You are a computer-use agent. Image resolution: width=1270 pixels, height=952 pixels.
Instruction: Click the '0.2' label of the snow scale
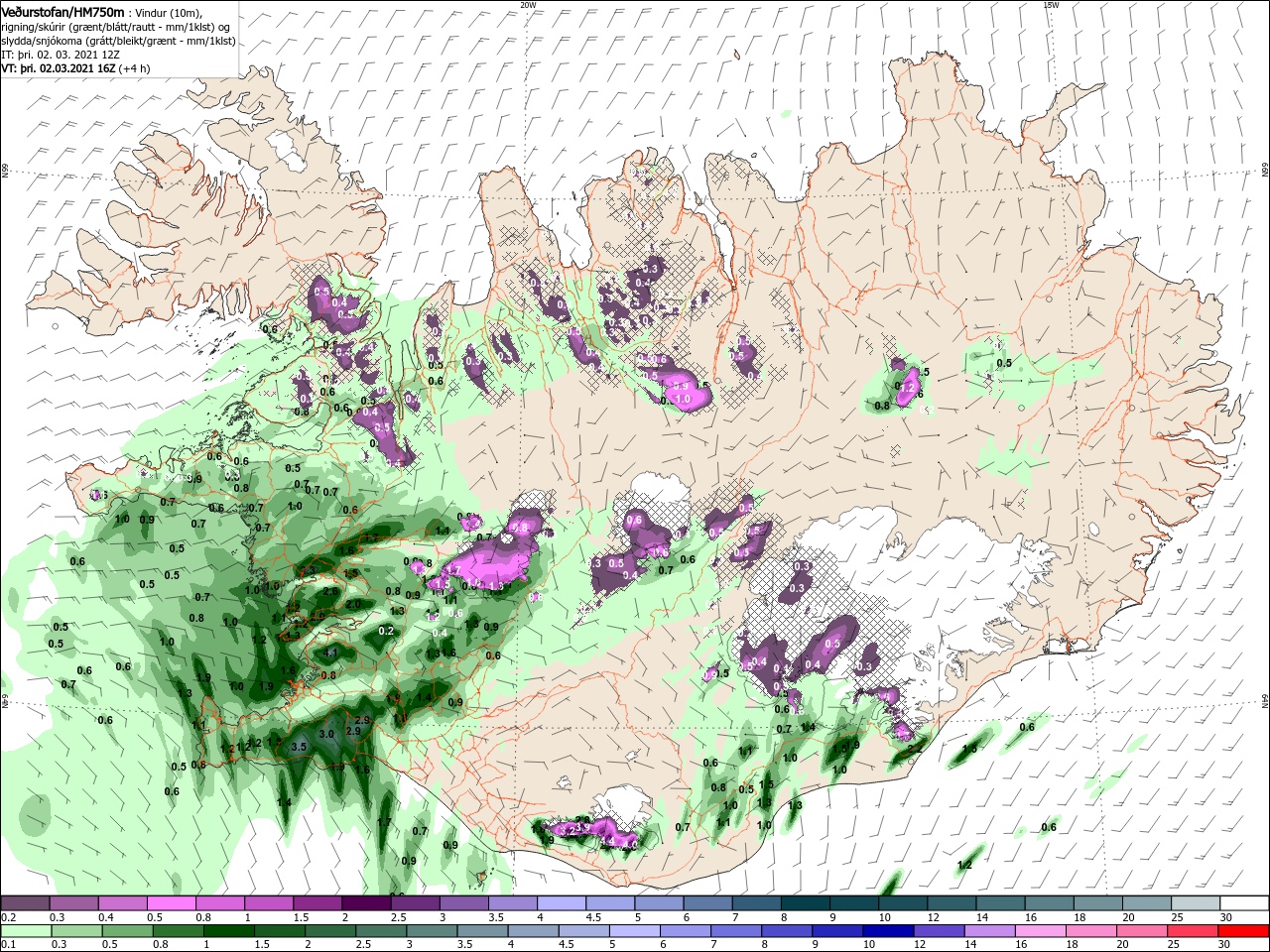click(x=8, y=917)
